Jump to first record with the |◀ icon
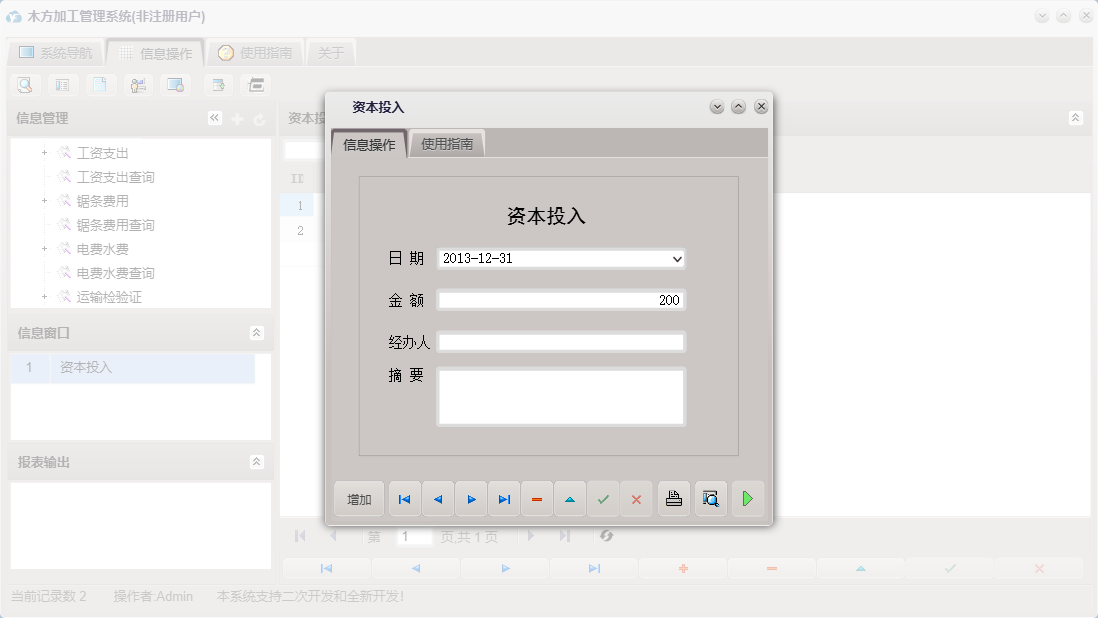 point(404,498)
